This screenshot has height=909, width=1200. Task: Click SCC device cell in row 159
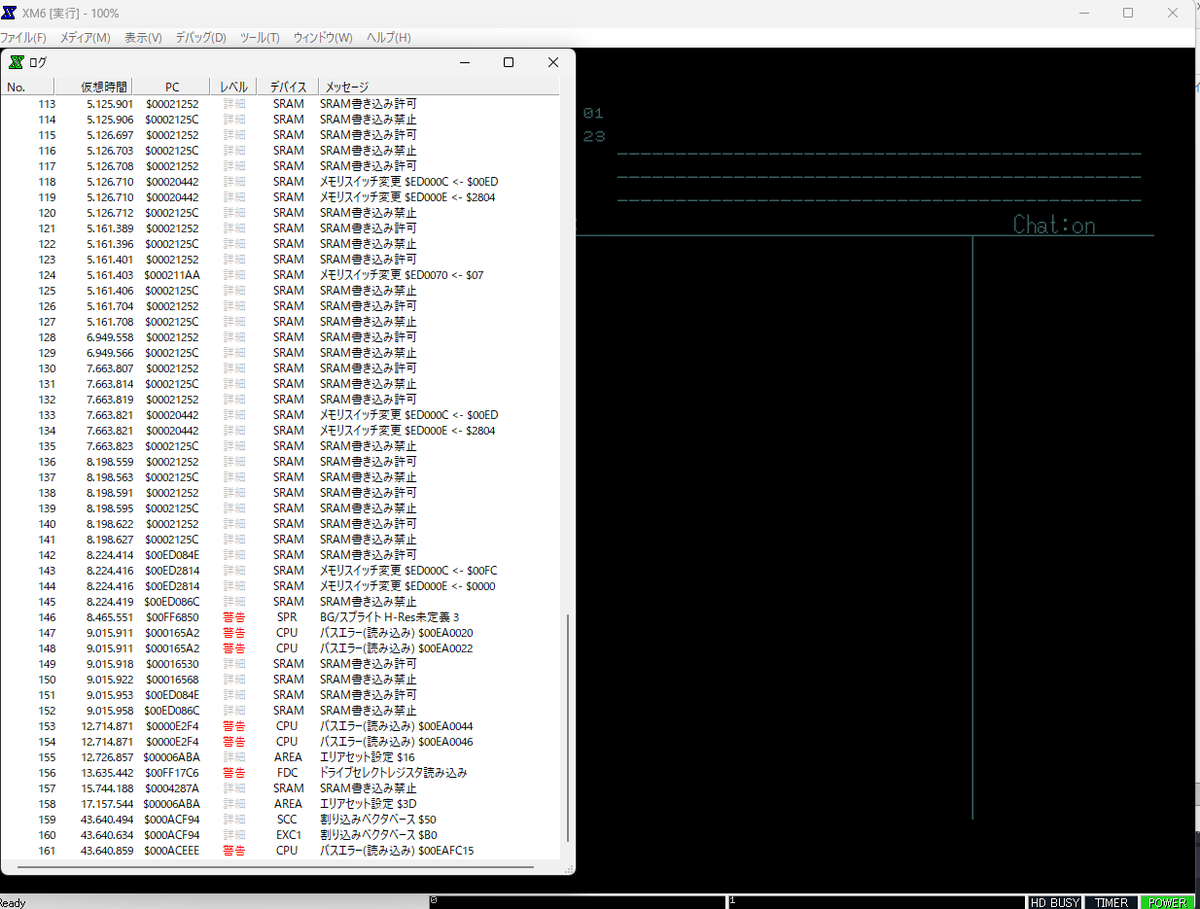coord(288,819)
